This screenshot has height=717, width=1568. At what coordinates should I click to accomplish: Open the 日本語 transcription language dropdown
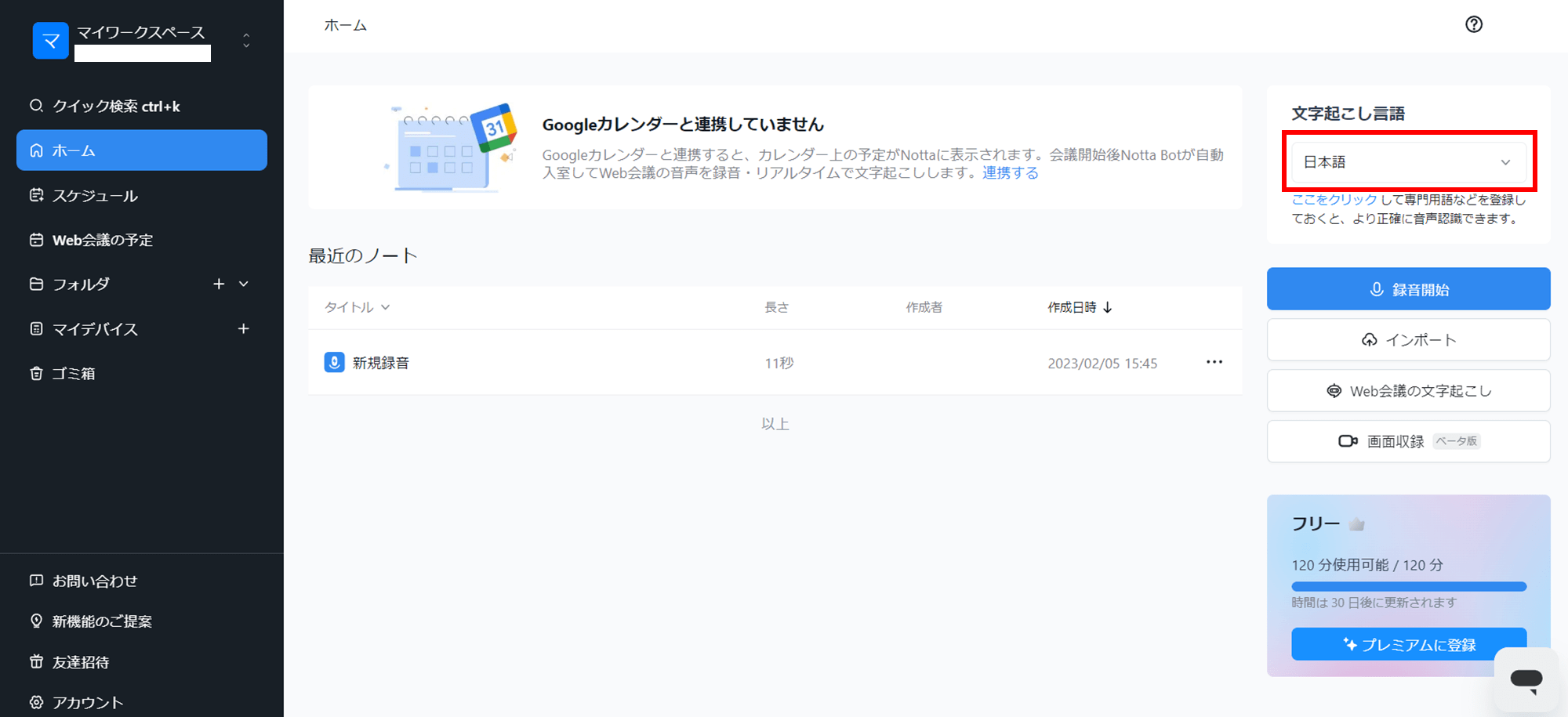[1409, 162]
